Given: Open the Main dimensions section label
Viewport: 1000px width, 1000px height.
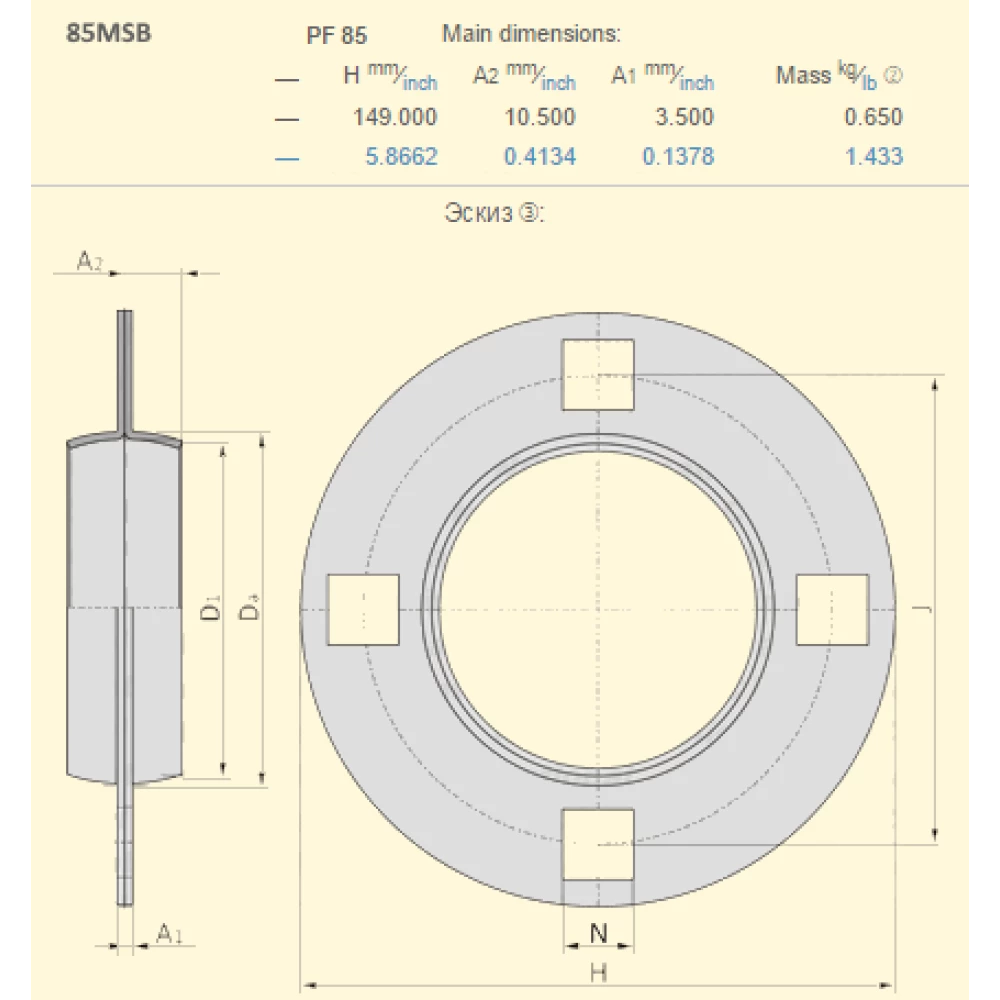Looking at the screenshot, I should [532, 33].
